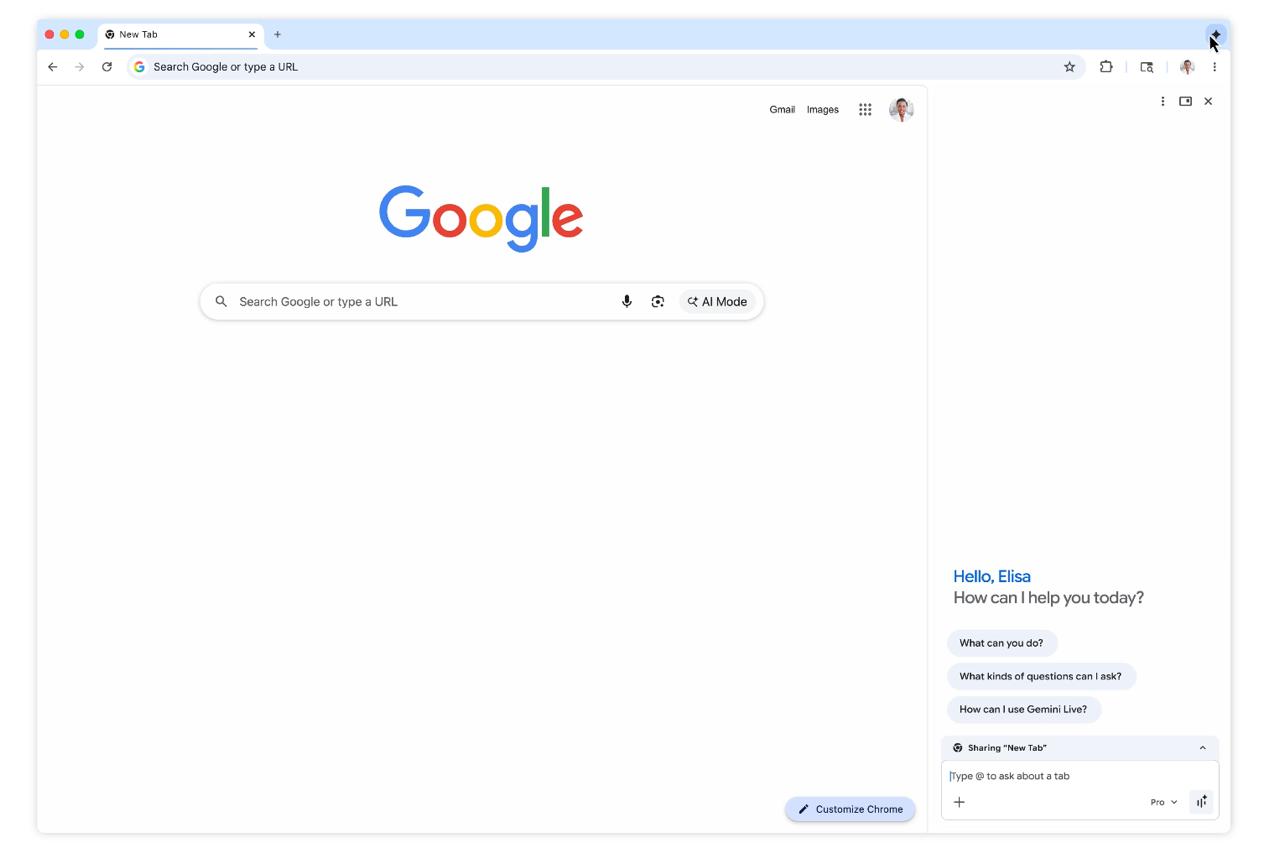Start voice search with the microphone icon

click(627, 301)
